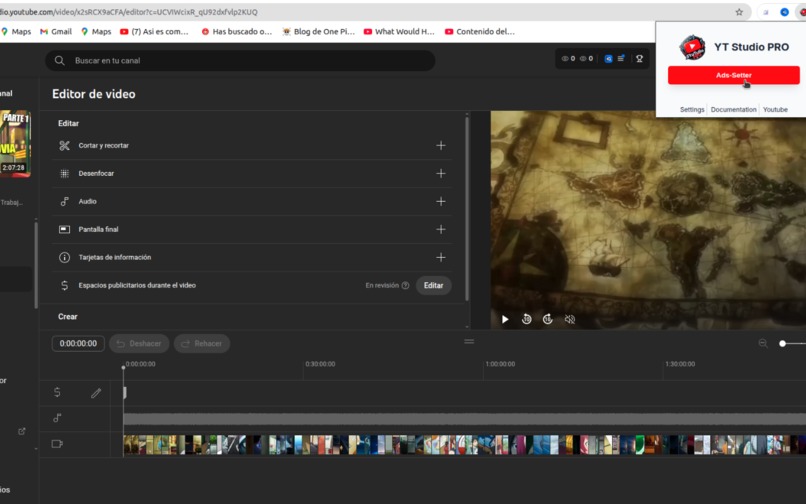The width and height of the screenshot is (806, 504).
Task: Click the end screen icon beside Pantalla final
Action: click(64, 229)
